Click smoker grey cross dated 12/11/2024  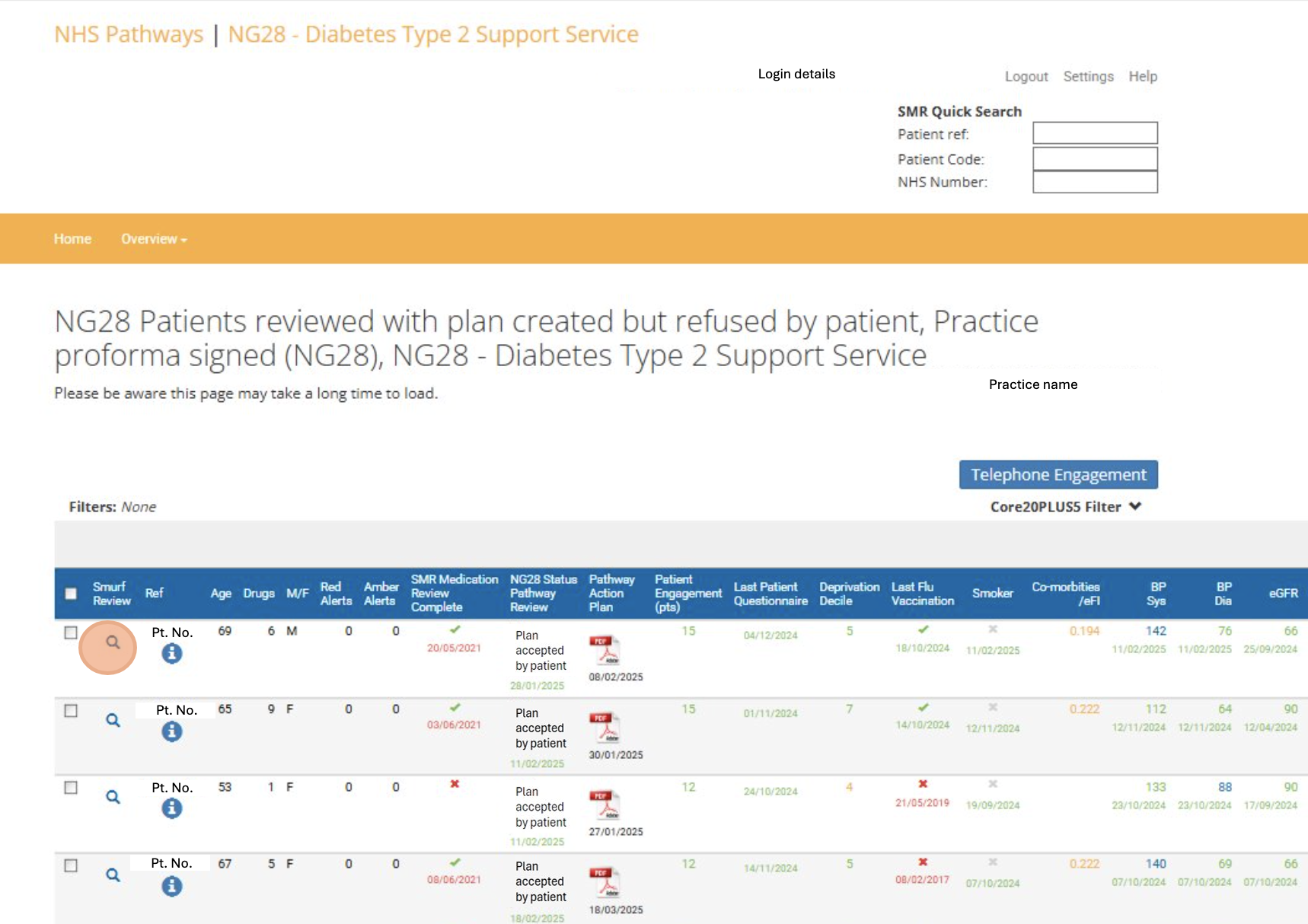993,707
